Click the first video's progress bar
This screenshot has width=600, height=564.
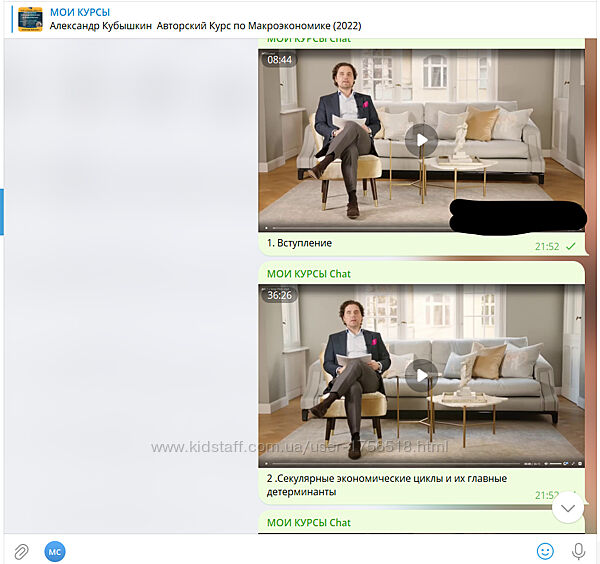(350, 229)
